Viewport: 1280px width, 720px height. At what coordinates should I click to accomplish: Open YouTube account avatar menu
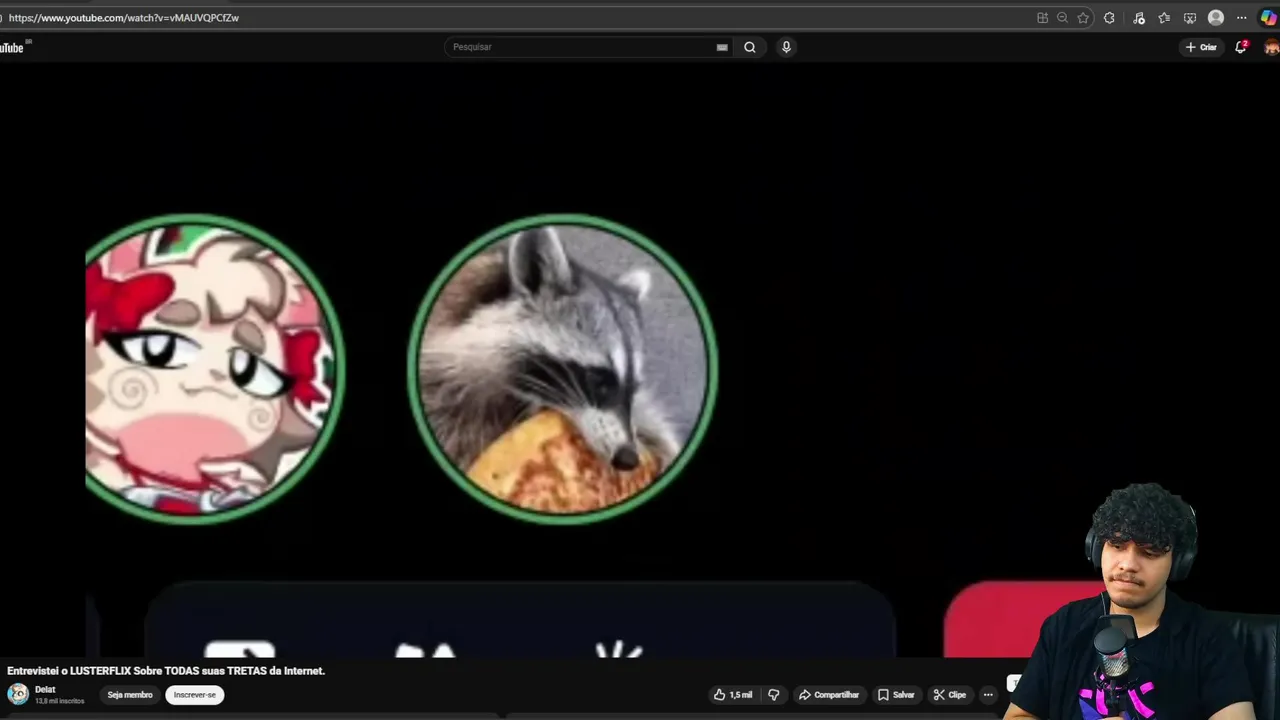[1272, 47]
